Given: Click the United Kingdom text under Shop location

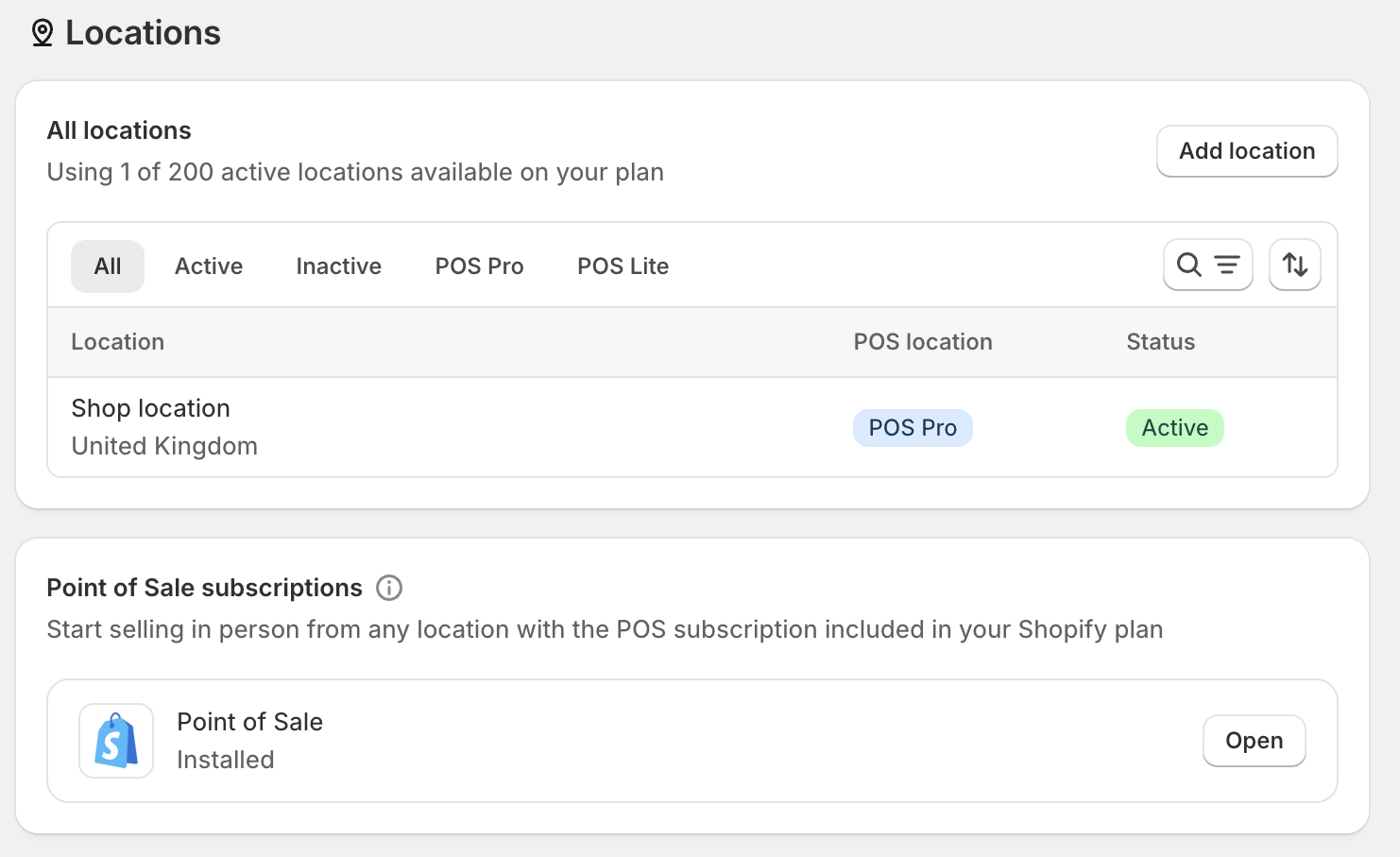Looking at the screenshot, I should [x=164, y=446].
